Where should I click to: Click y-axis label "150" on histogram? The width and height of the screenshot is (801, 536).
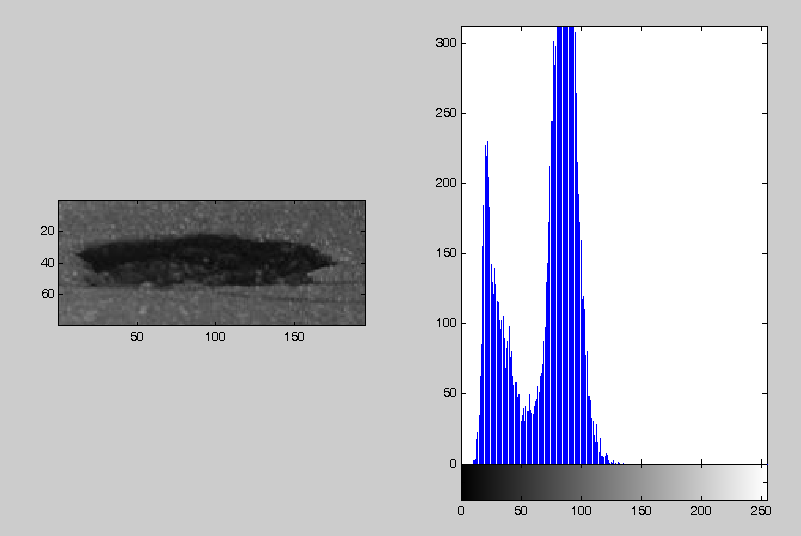point(445,253)
